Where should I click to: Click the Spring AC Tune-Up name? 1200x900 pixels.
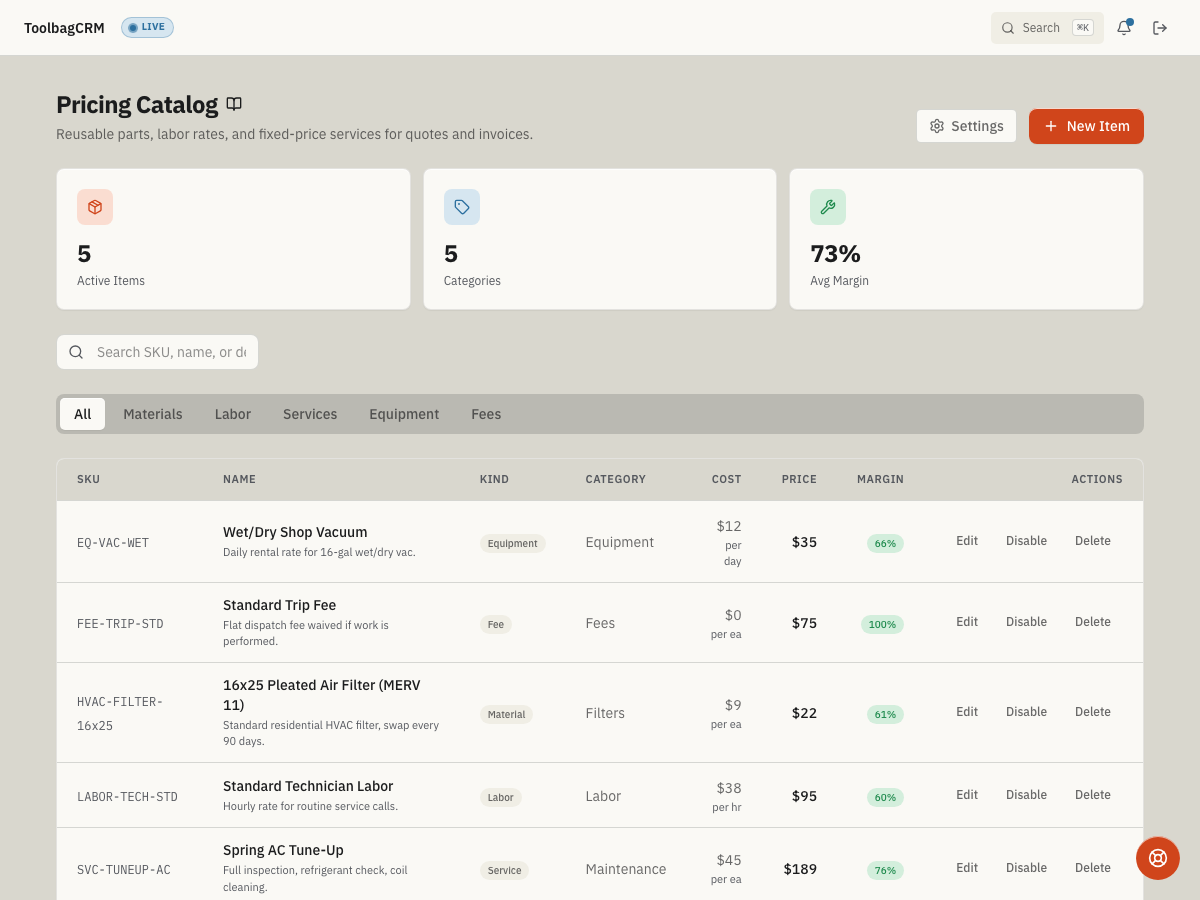[283, 850]
